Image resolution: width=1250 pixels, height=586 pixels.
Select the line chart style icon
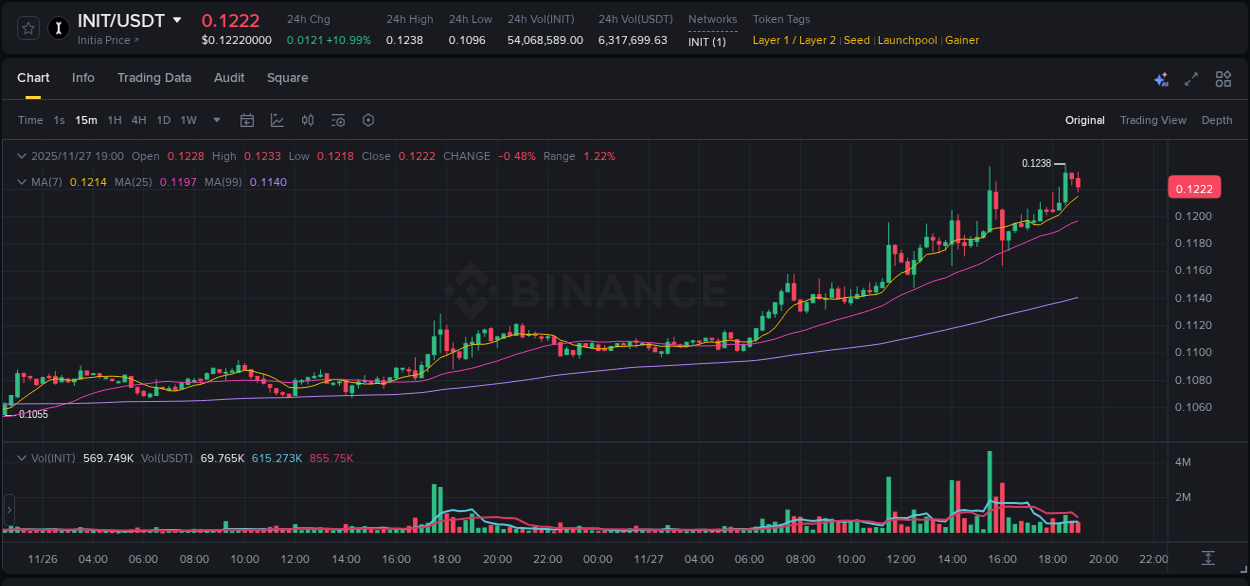(x=277, y=120)
